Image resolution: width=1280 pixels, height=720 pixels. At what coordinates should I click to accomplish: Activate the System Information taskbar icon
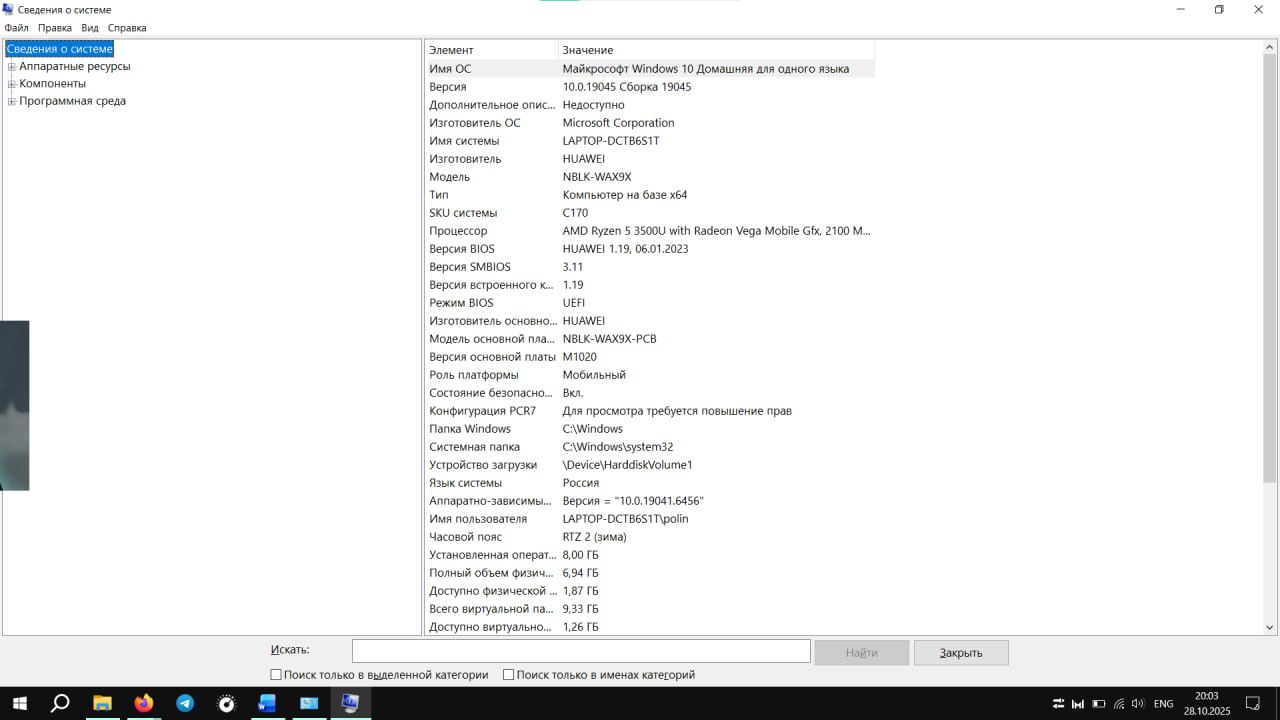click(x=350, y=703)
